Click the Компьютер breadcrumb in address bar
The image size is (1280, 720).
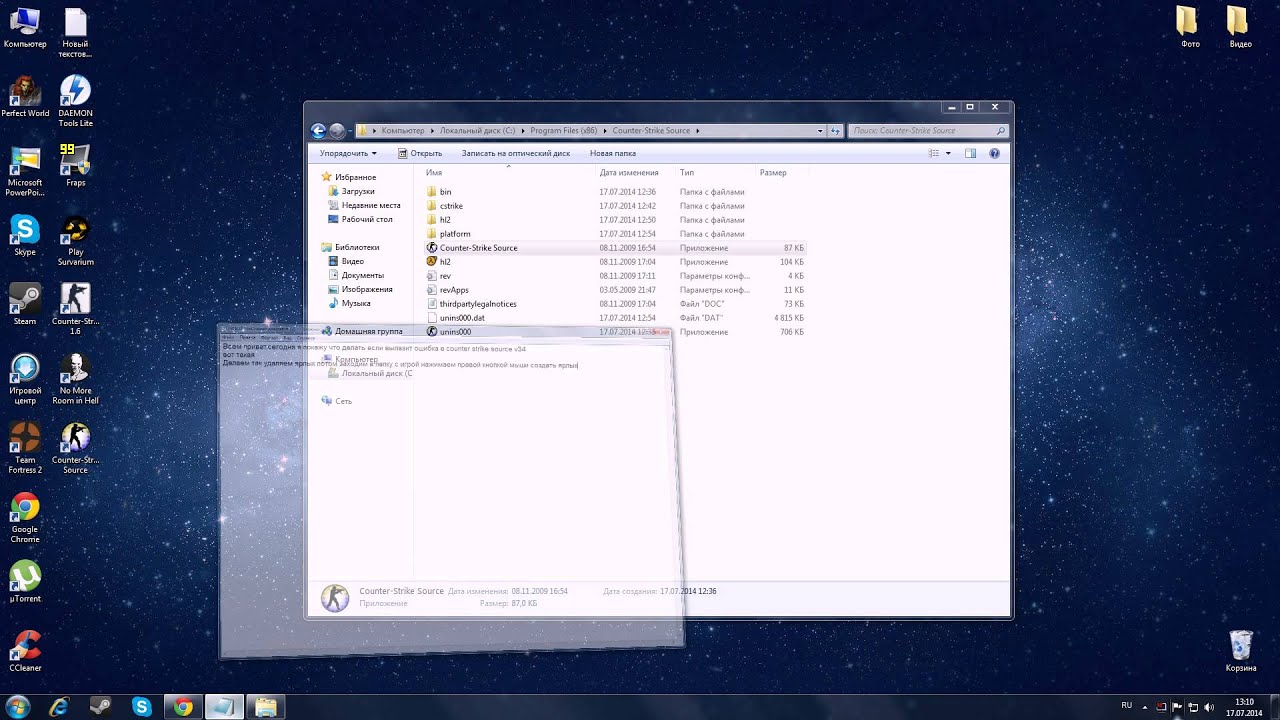[403, 130]
